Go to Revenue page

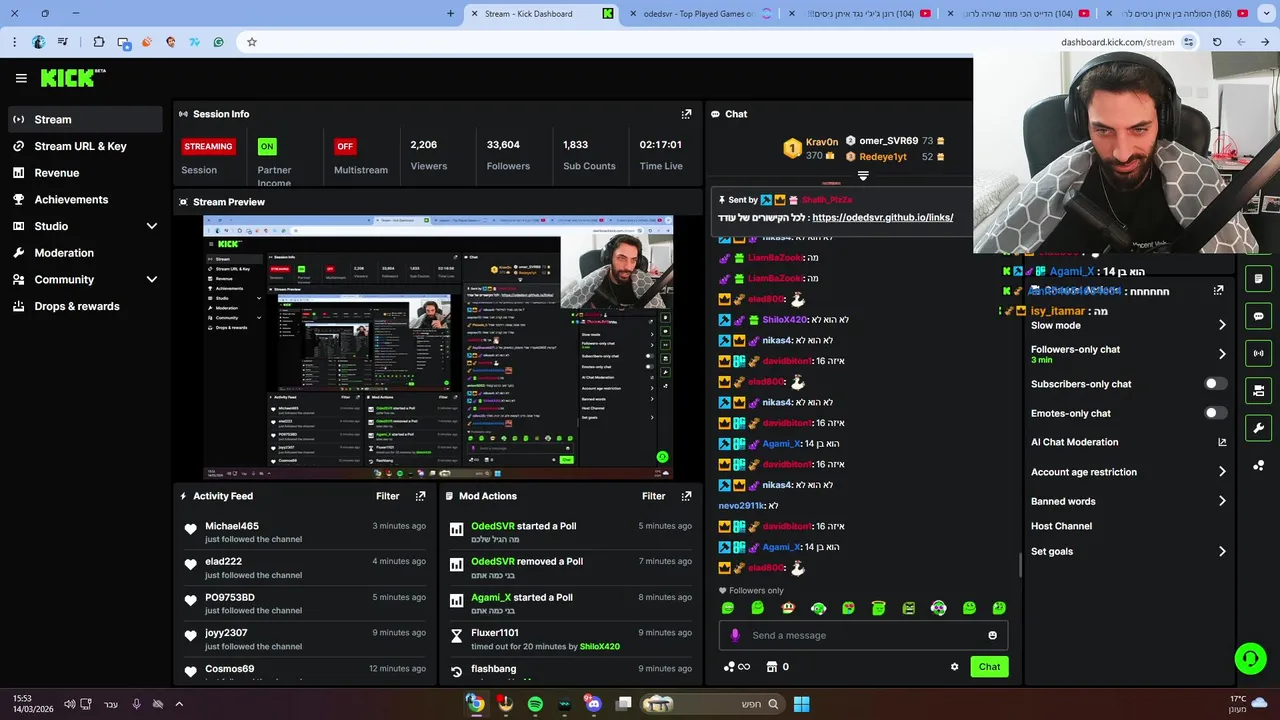pyautogui.click(x=85, y=173)
